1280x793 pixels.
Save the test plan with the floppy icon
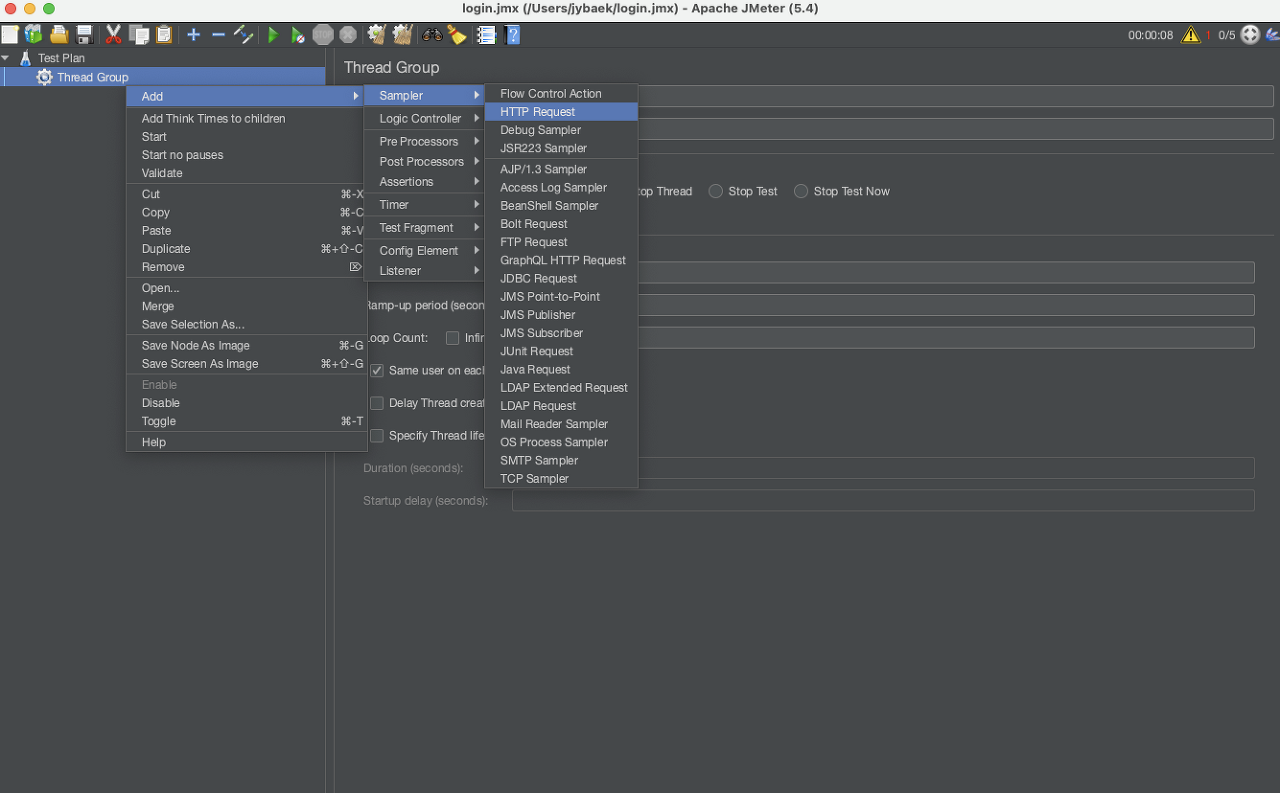click(85, 35)
